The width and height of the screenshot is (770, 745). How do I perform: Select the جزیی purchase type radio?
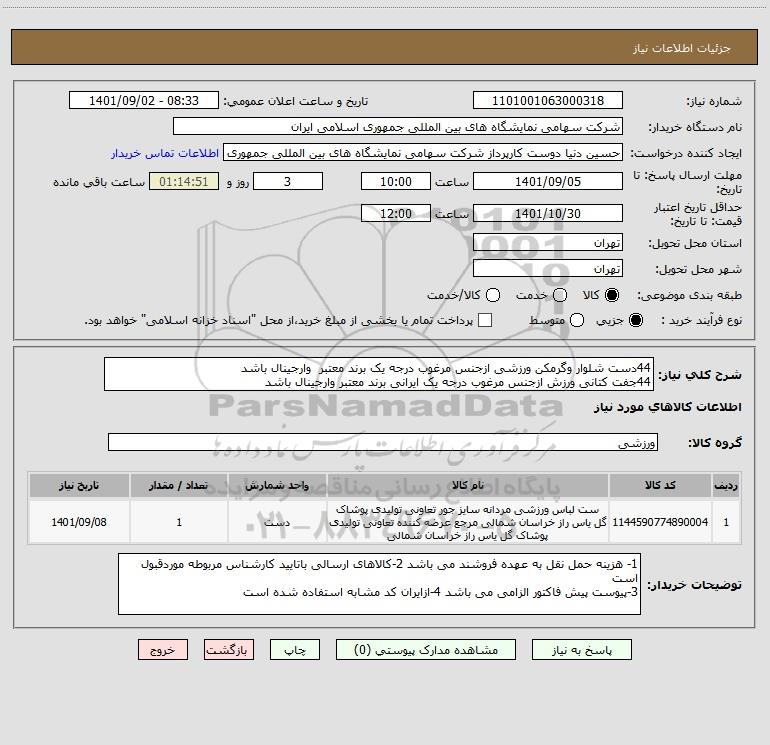click(635, 320)
